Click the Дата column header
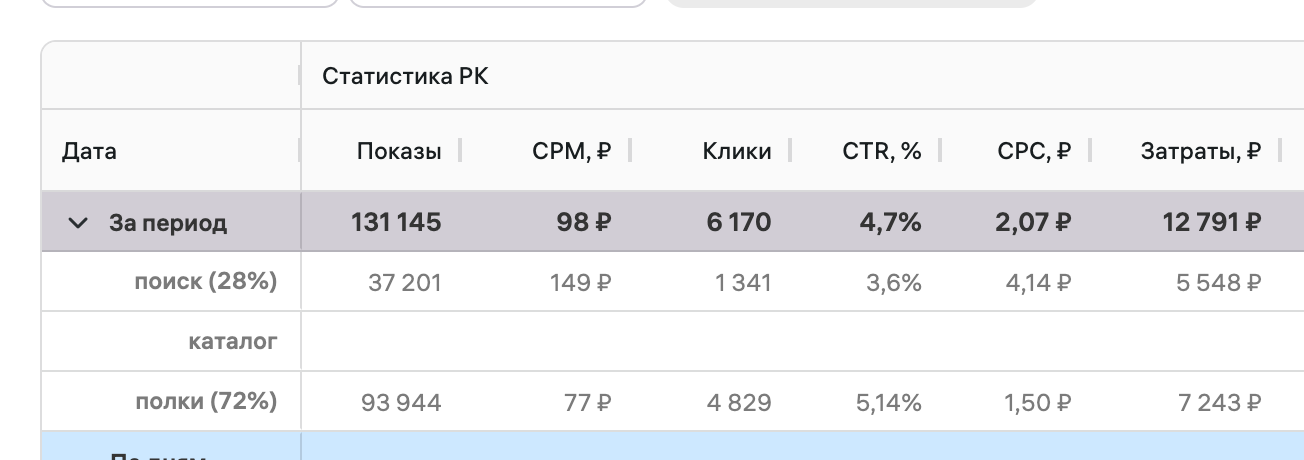1304x460 pixels. [89, 151]
